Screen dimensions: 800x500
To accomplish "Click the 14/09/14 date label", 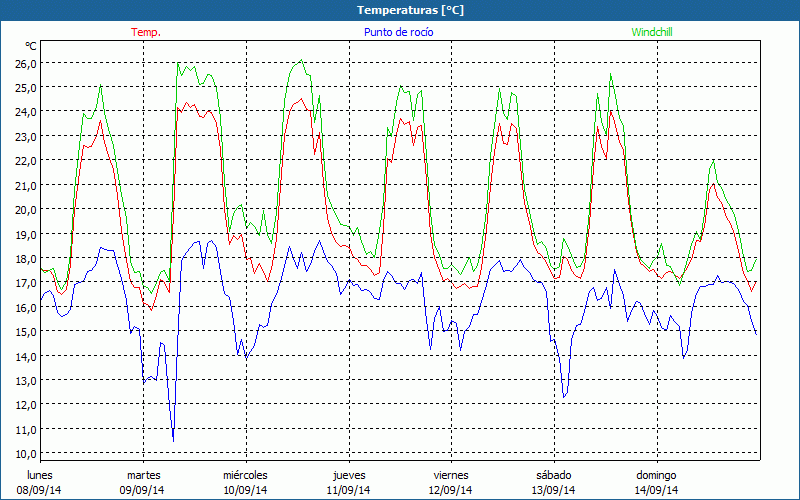I will tap(656, 490).
